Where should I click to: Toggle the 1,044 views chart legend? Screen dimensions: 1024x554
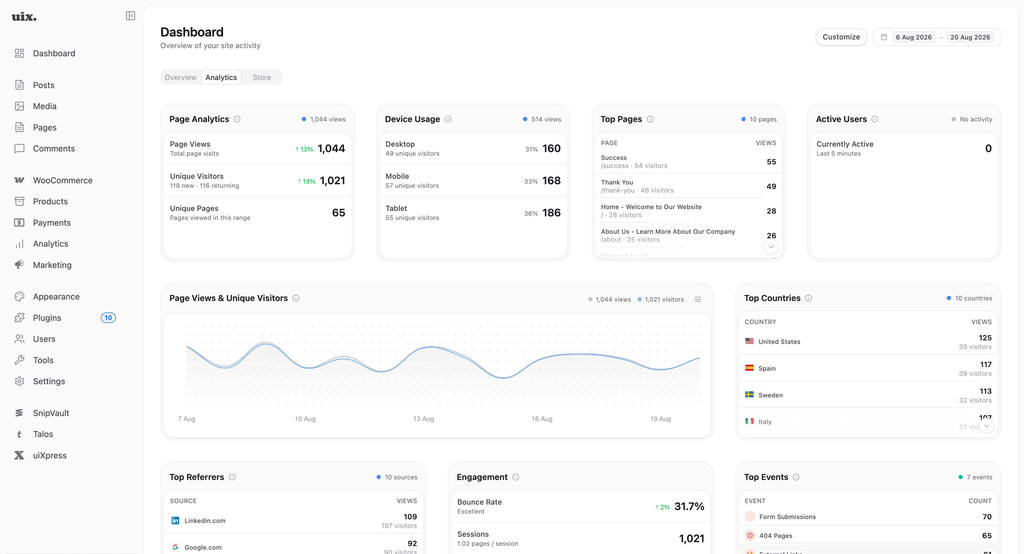[x=609, y=299]
